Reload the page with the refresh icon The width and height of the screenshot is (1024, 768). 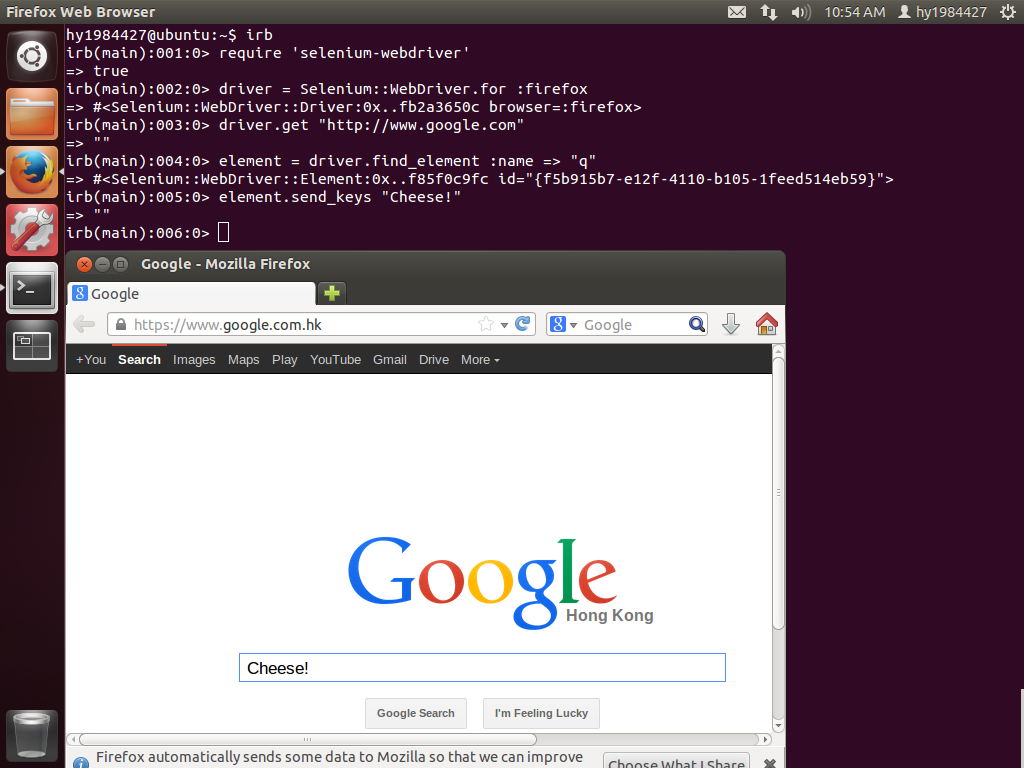coord(522,324)
